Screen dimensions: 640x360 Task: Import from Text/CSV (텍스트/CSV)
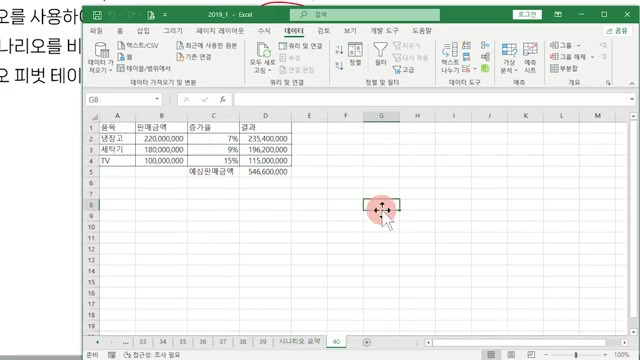[138, 45]
